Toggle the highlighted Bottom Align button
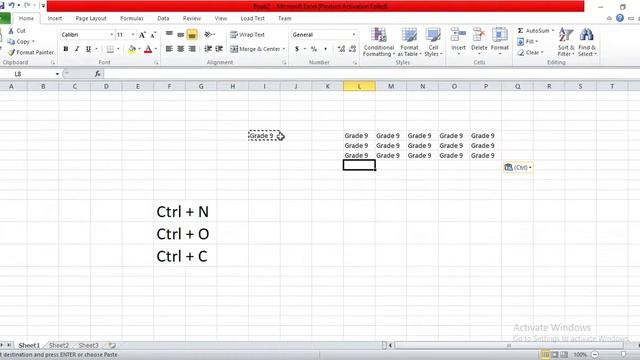640x360 pixels. 192,34
